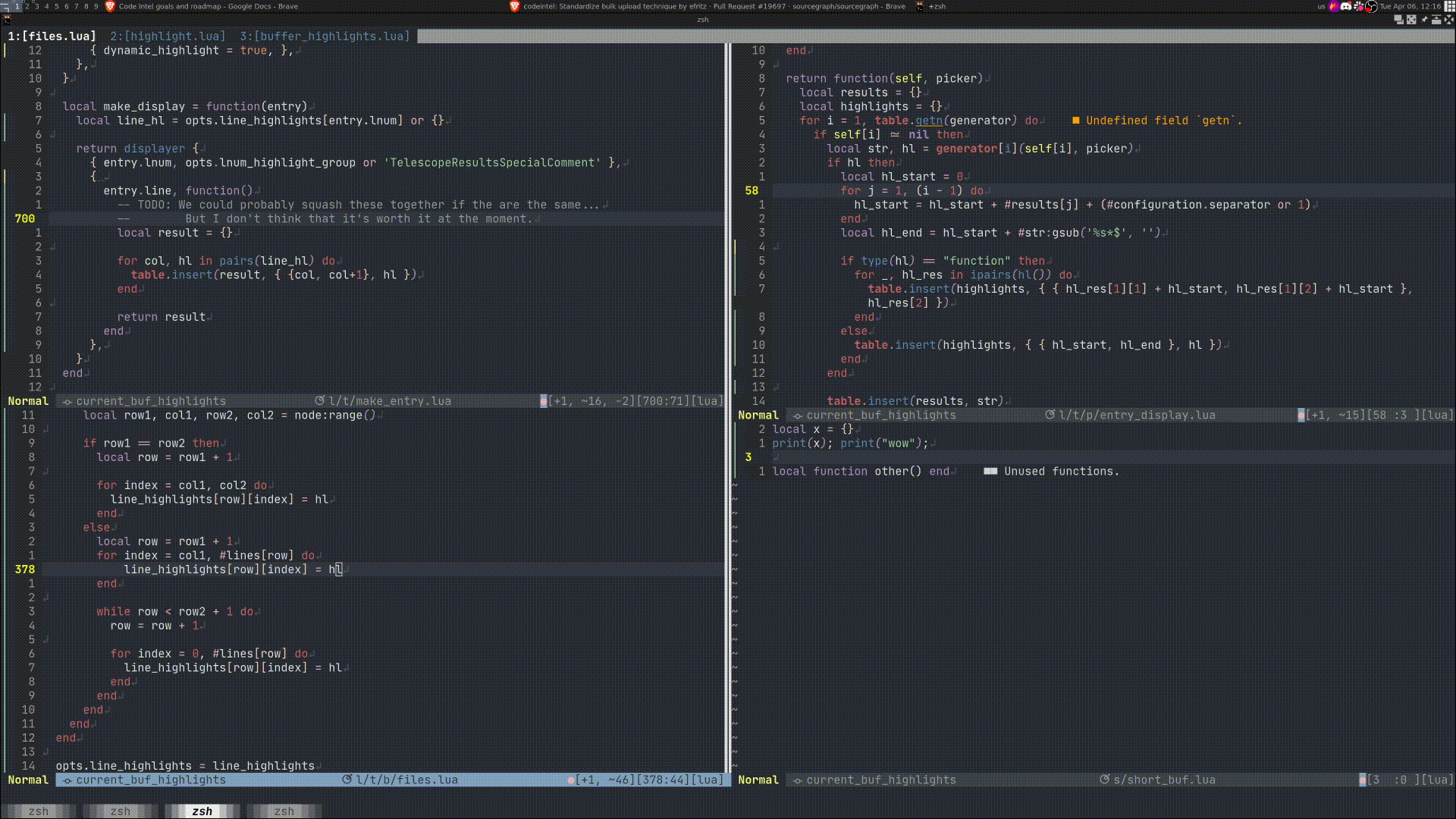The width and height of the screenshot is (1456, 819).
Task: Click the Slack tray icon
Action: pos(1358,6)
